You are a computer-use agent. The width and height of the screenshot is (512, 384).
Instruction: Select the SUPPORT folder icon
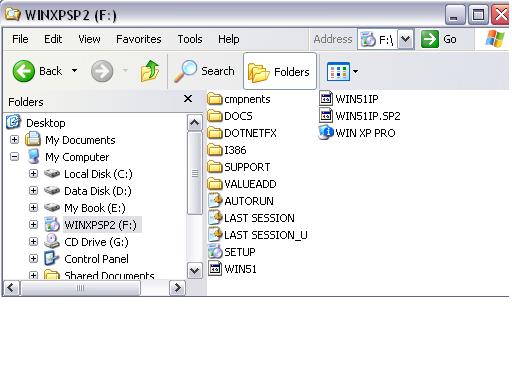215,167
